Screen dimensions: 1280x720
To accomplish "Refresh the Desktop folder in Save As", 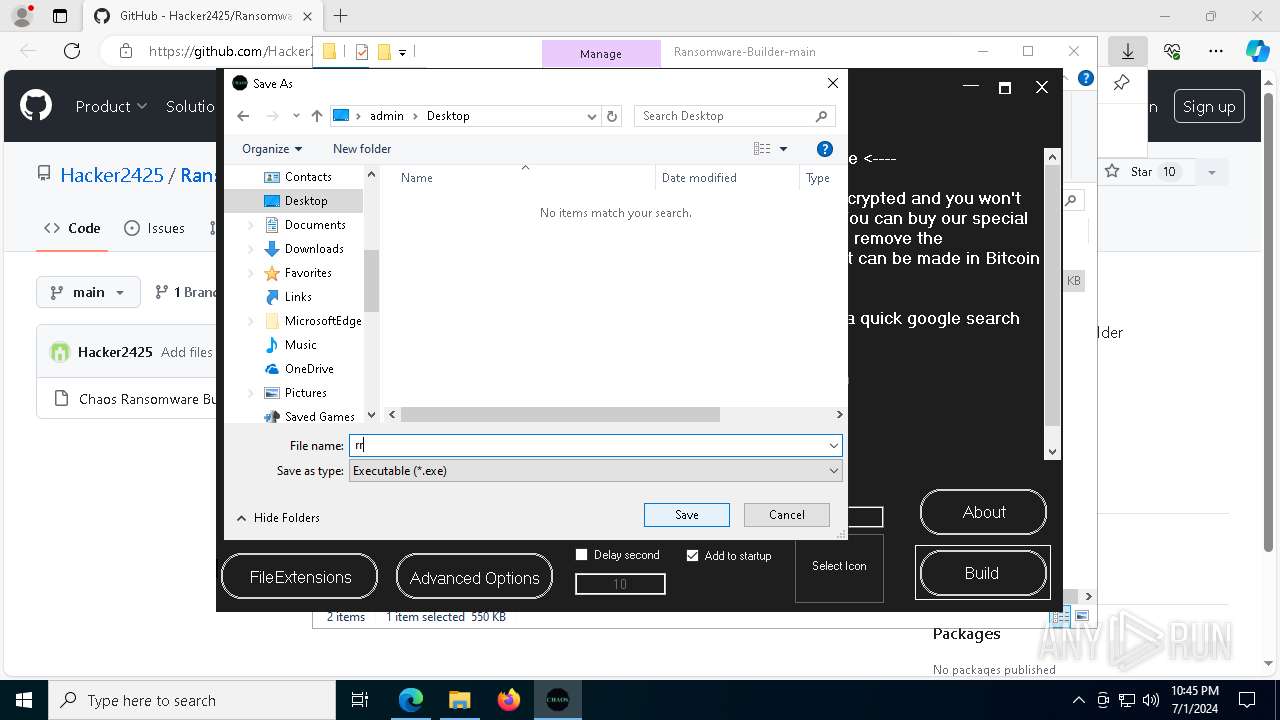I will 613,116.
